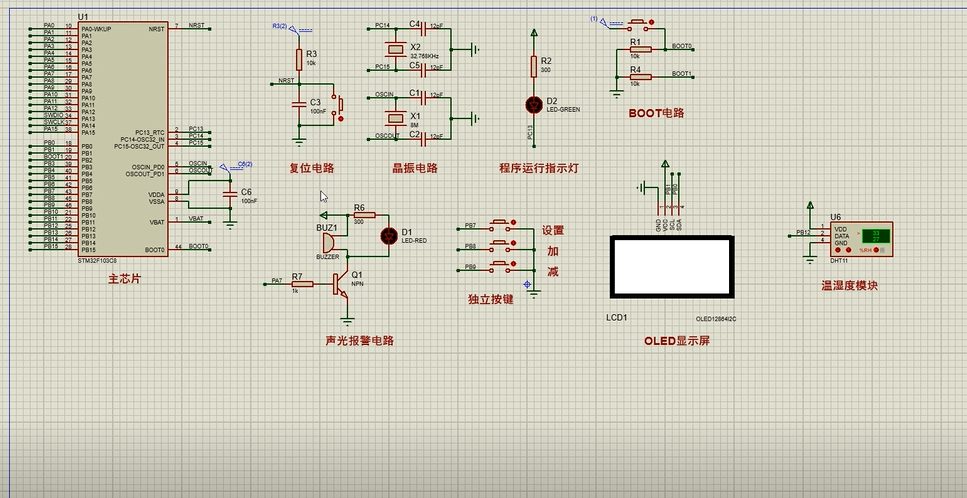967x498 pixels.
Task: Select resistor R3 in reset circuit
Action: tap(298, 59)
